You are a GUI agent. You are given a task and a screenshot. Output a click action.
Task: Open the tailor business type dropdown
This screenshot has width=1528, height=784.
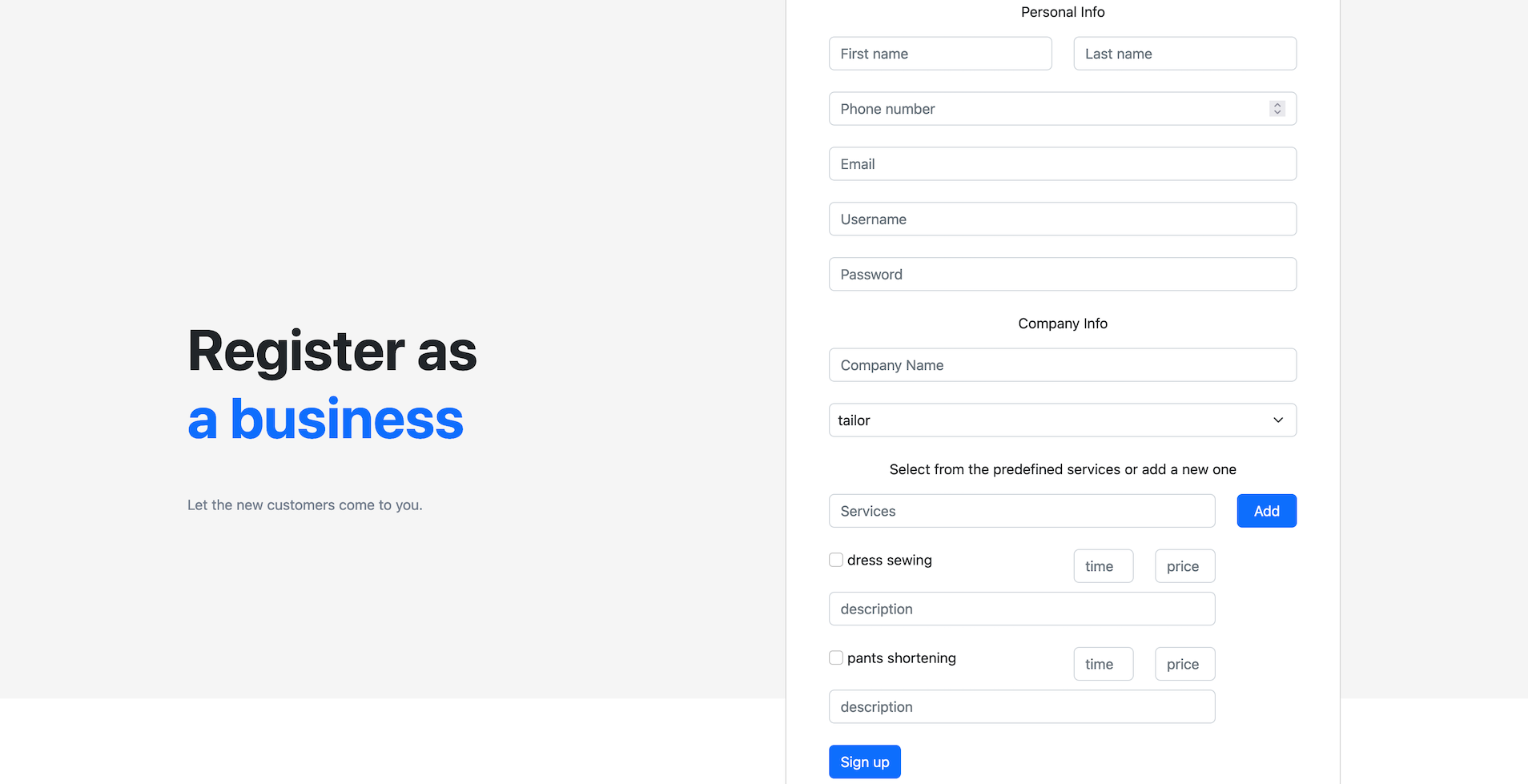click(1062, 420)
